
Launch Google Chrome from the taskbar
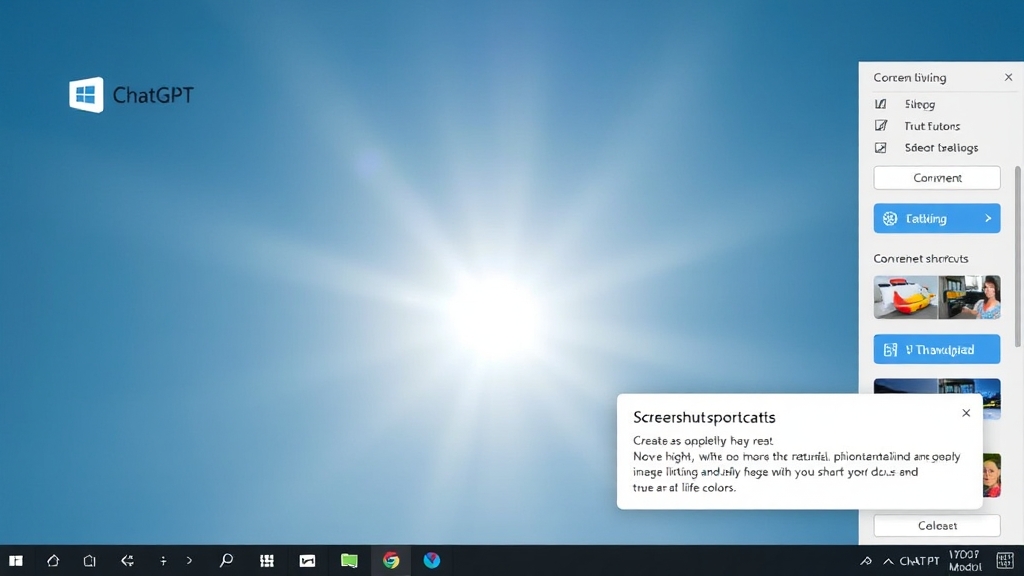point(390,561)
